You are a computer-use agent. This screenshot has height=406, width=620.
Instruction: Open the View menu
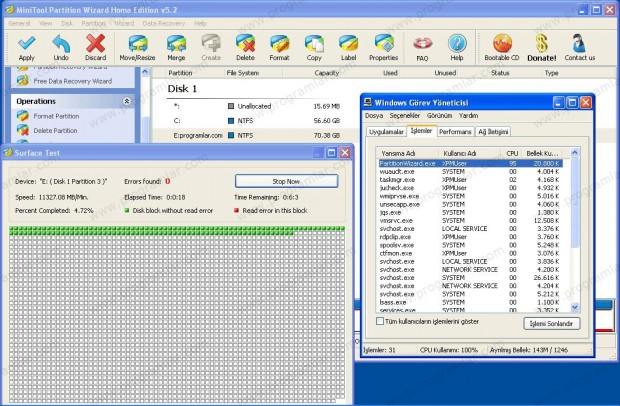click(45, 23)
